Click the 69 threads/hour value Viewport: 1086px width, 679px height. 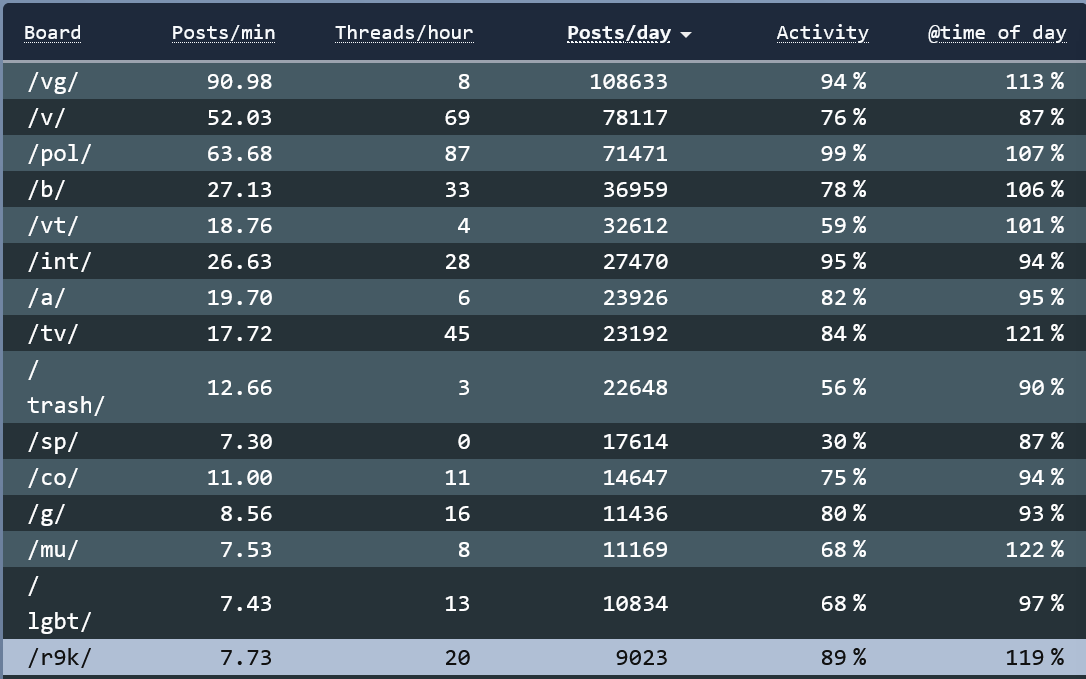pos(457,117)
